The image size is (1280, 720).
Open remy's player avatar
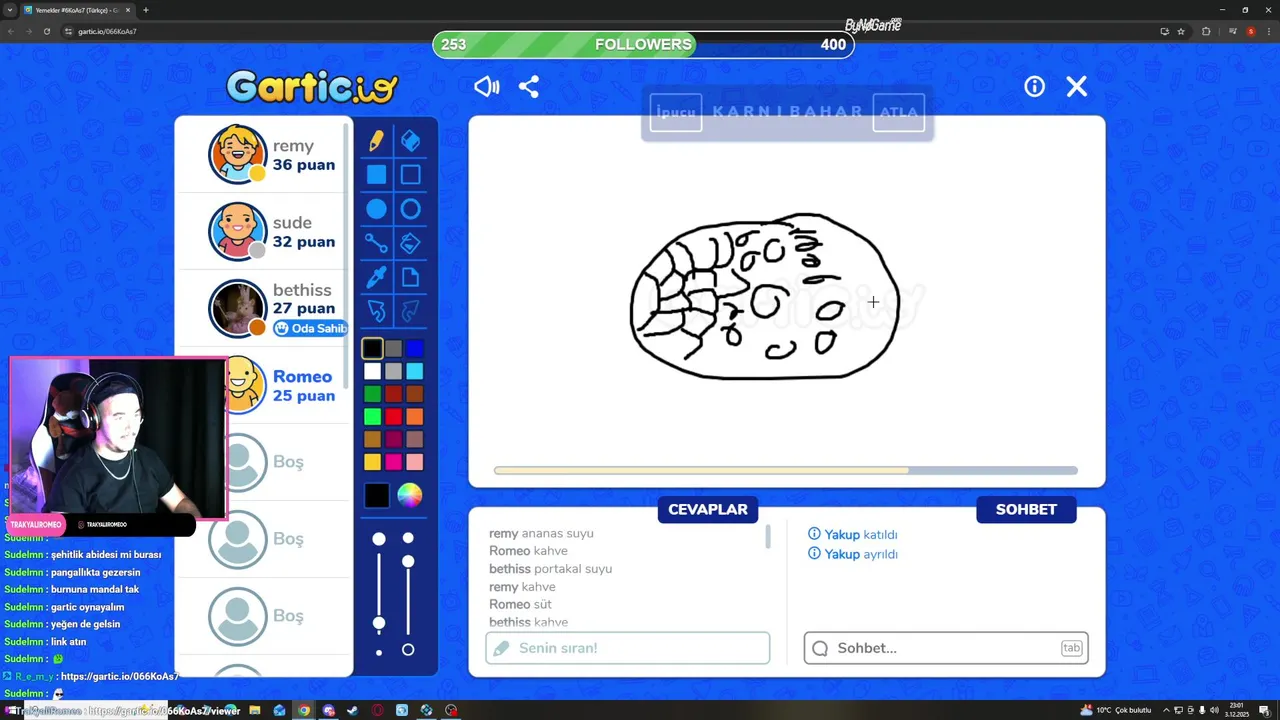238,155
